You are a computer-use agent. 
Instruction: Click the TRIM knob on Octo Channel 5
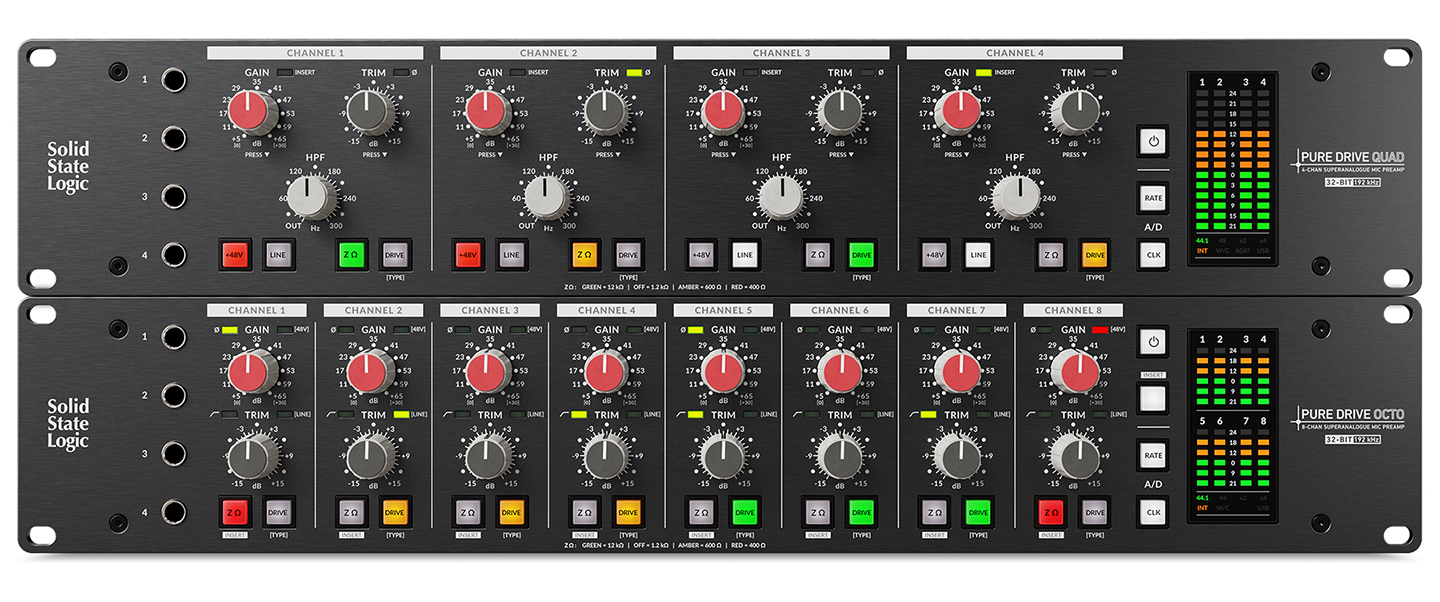click(x=722, y=457)
